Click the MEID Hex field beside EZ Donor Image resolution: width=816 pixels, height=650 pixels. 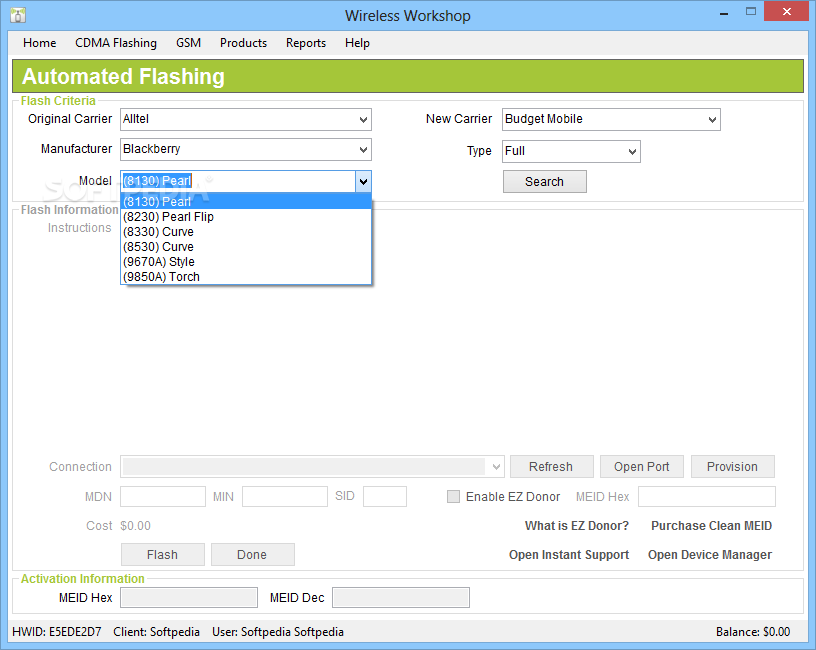[x=707, y=496]
